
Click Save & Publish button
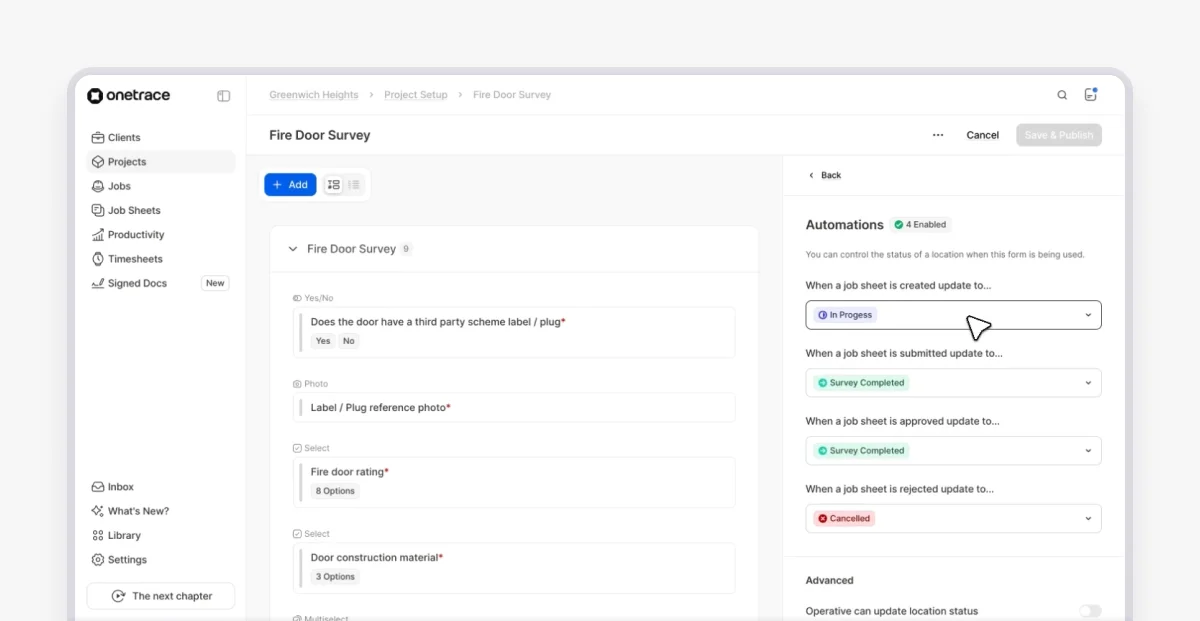[x=1059, y=135]
